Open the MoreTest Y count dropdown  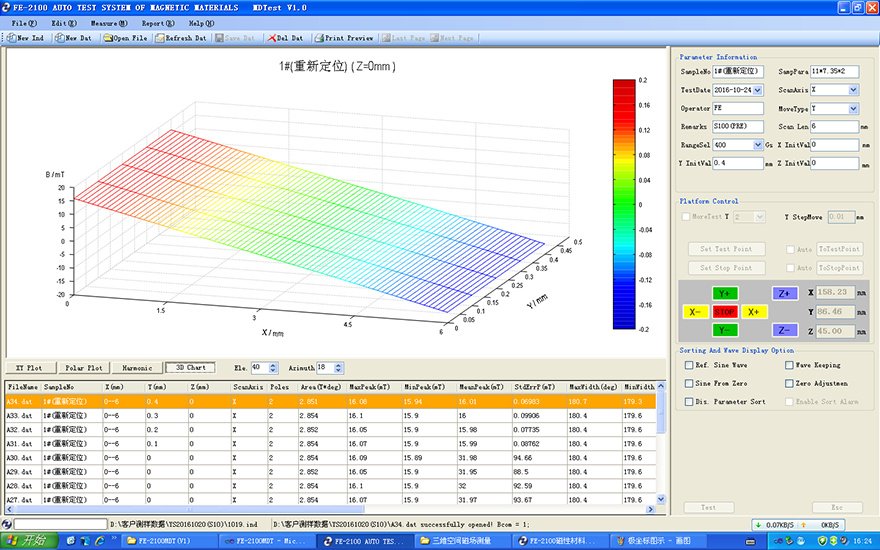click(760, 217)
